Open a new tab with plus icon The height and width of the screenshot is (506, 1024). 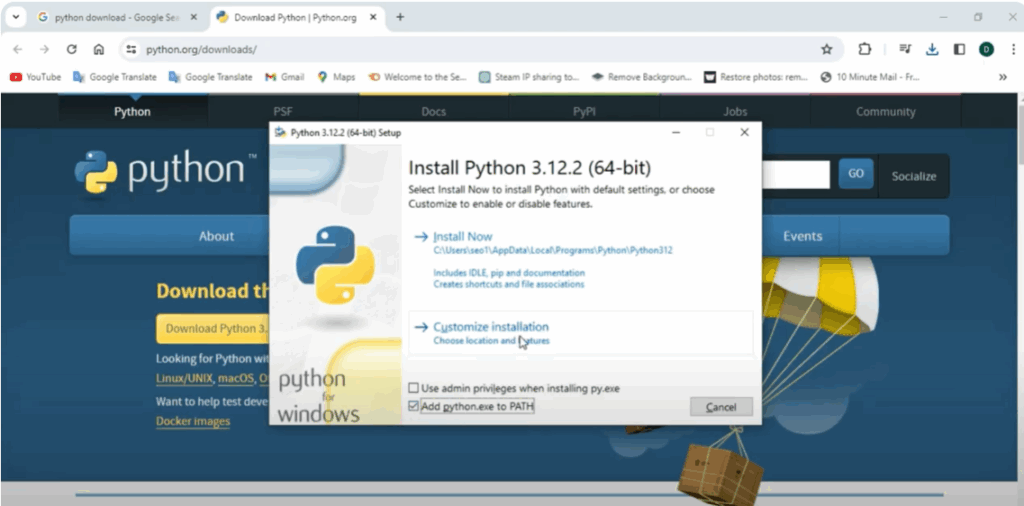click(400, 17)
